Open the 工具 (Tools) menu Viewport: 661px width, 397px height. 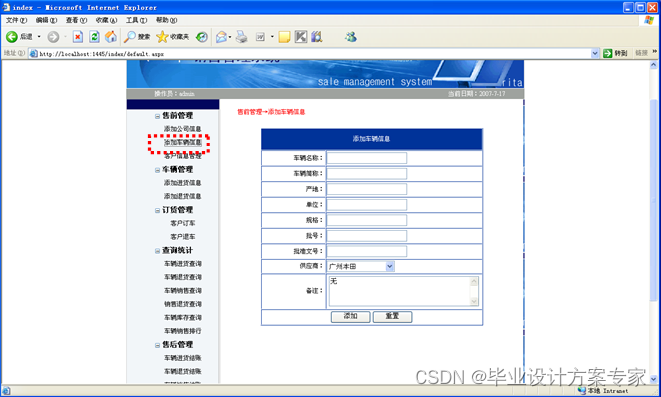click(137, 20)
